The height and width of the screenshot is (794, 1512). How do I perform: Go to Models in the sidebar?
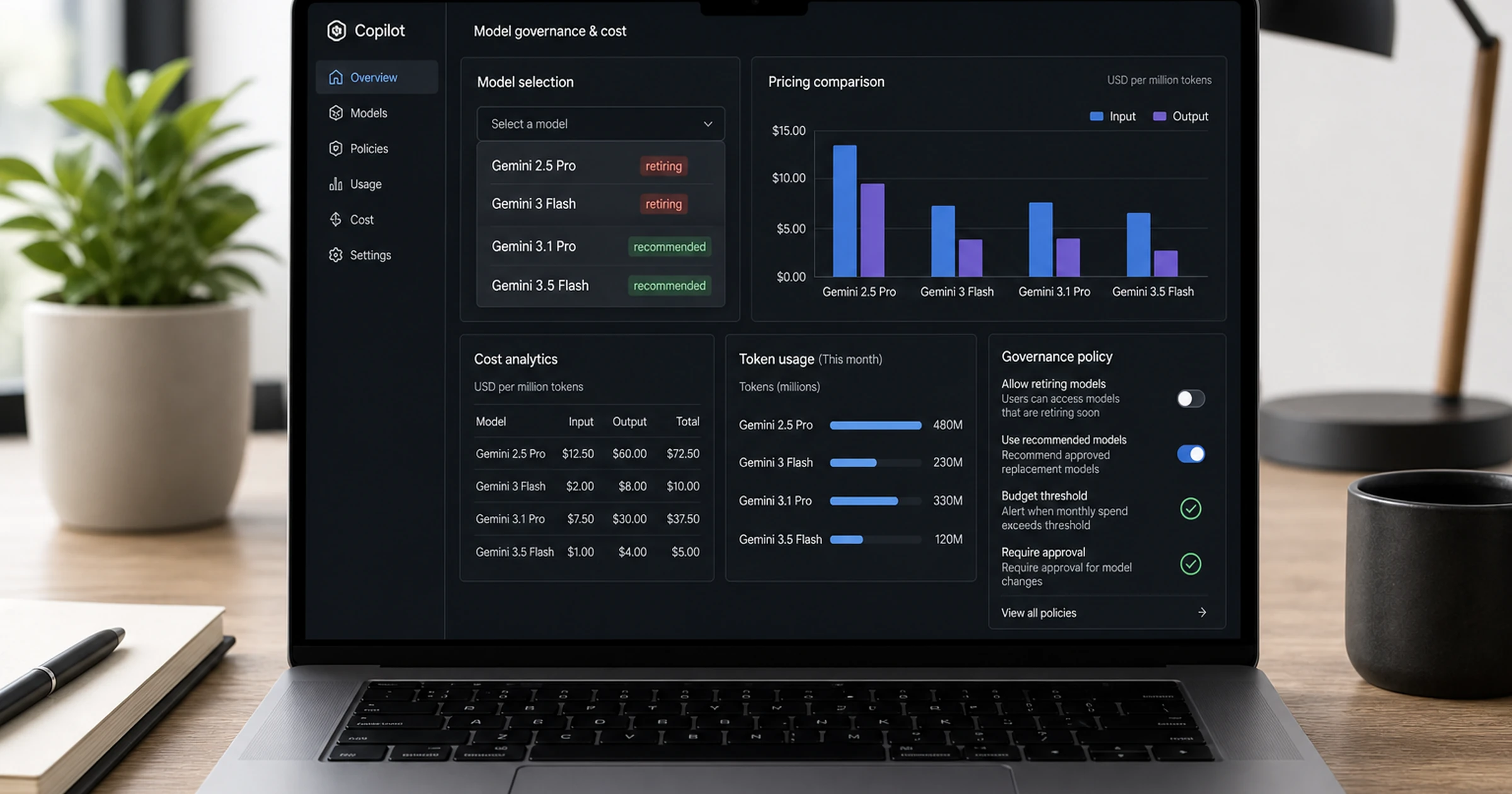pos(377,113)
